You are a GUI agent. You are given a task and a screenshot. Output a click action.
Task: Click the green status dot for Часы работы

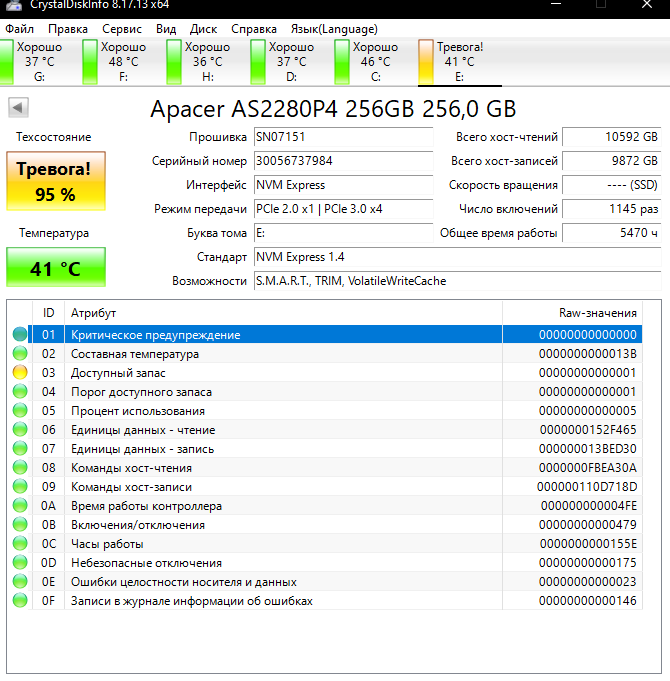click(x=20, y=543)
